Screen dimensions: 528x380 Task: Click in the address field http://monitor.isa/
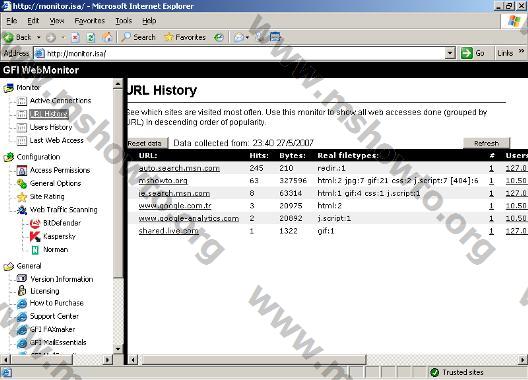(x=239, y=53)
